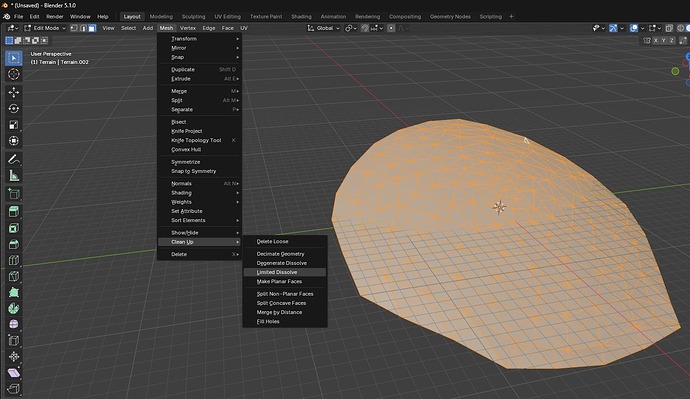Enable face select mode
This screenshot has width=690, height=399.
click(92, 28)
